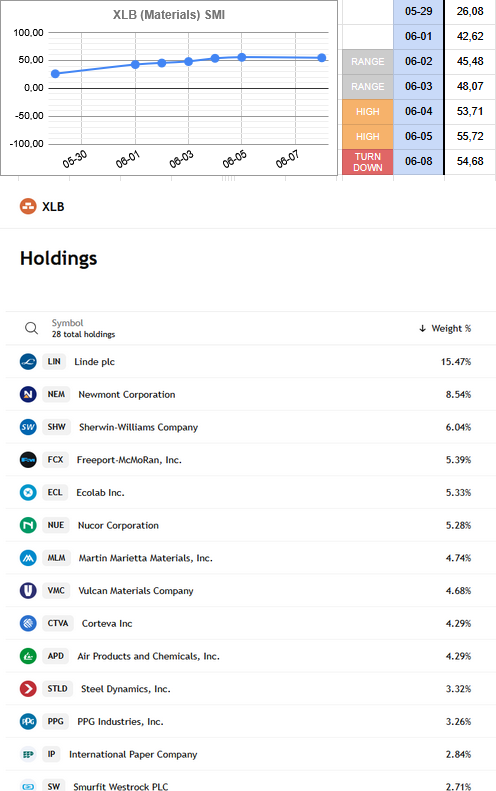Select the CTVA ticker badge

click(x=58, y=624)
